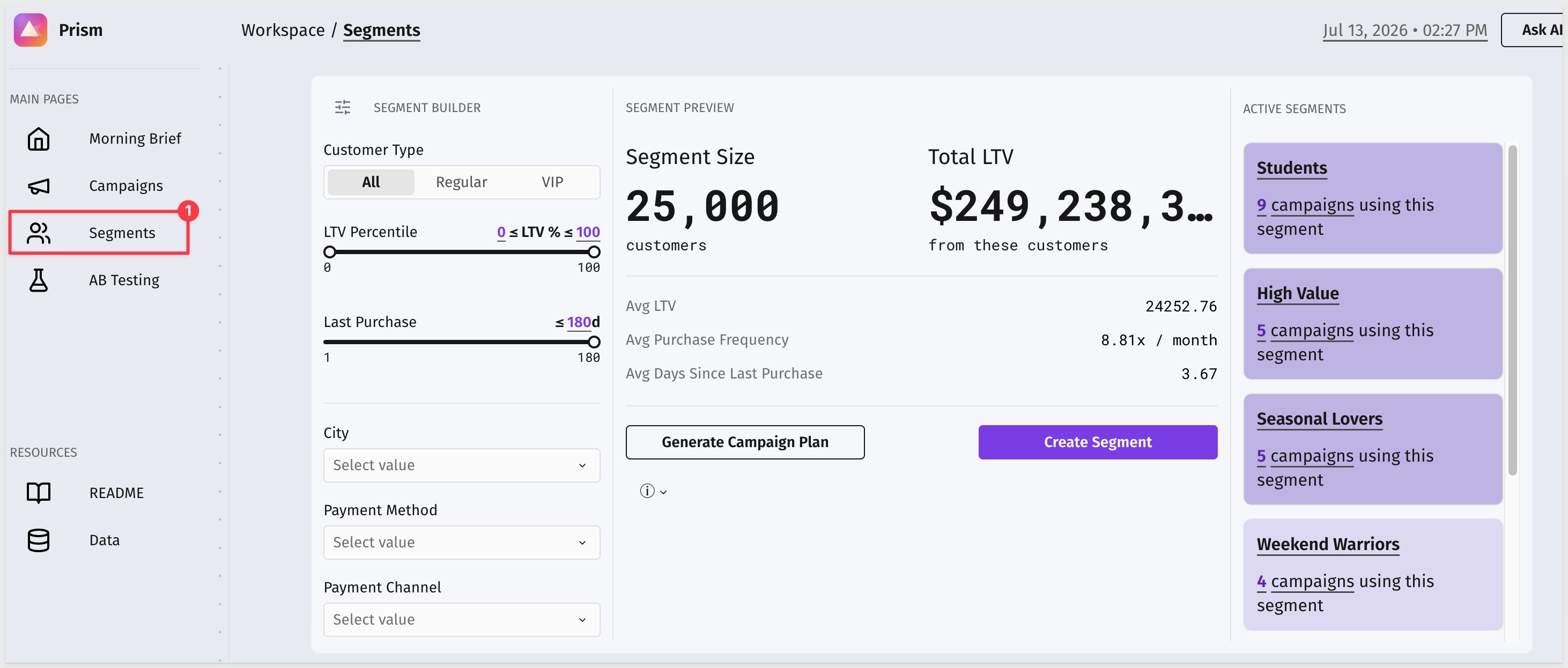Select the VIP customer type

(x=552, y=182)
